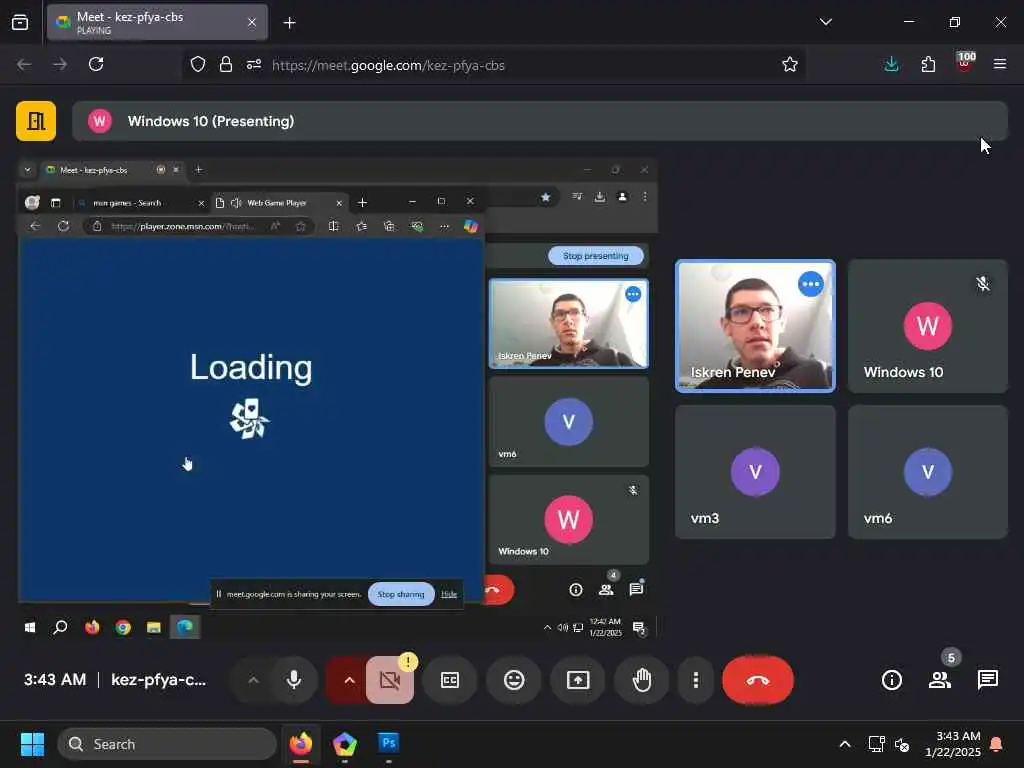Open a new Firefox tab
1024x768 pixels.
pyautogui.click(x=289, y=23)
